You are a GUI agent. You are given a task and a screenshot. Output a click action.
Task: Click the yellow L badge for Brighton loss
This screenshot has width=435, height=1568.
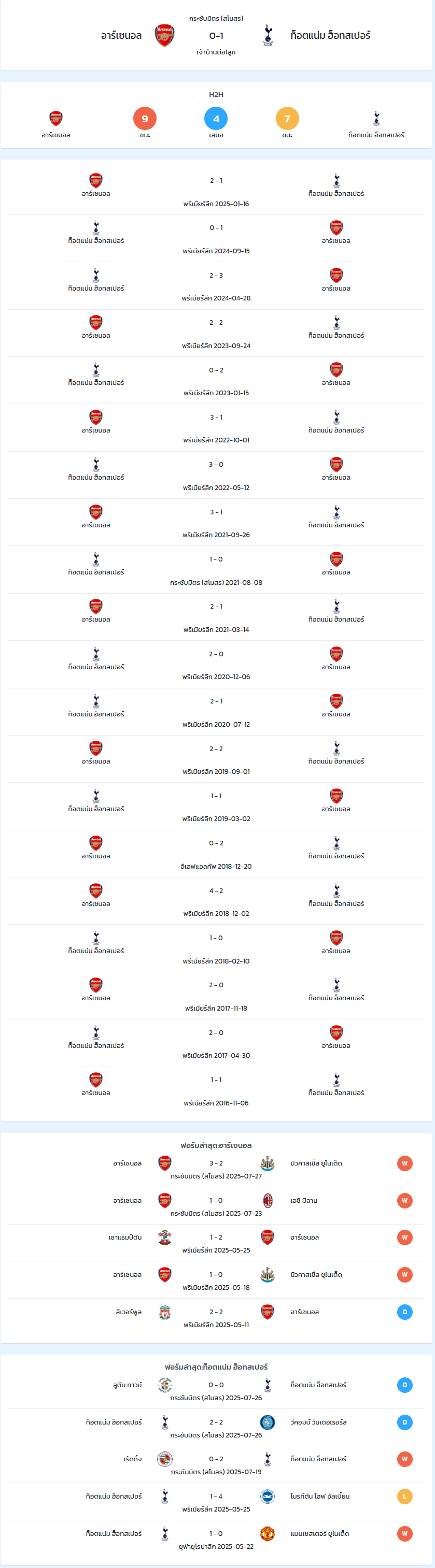pyautogui.click(x=404, y=1496)
